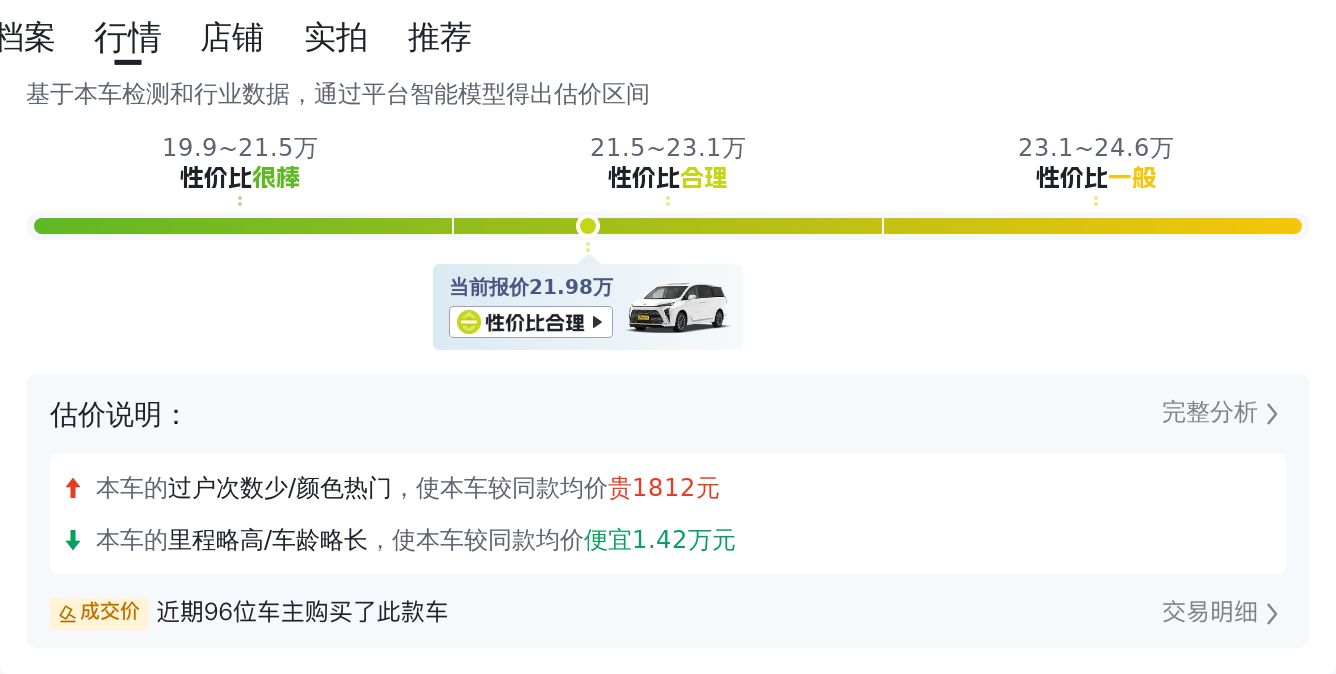Screen dimensions: 1336x674
Task: Click the yellow 性价比一般 segment of the bar
Action: (x=1093, y=226)
